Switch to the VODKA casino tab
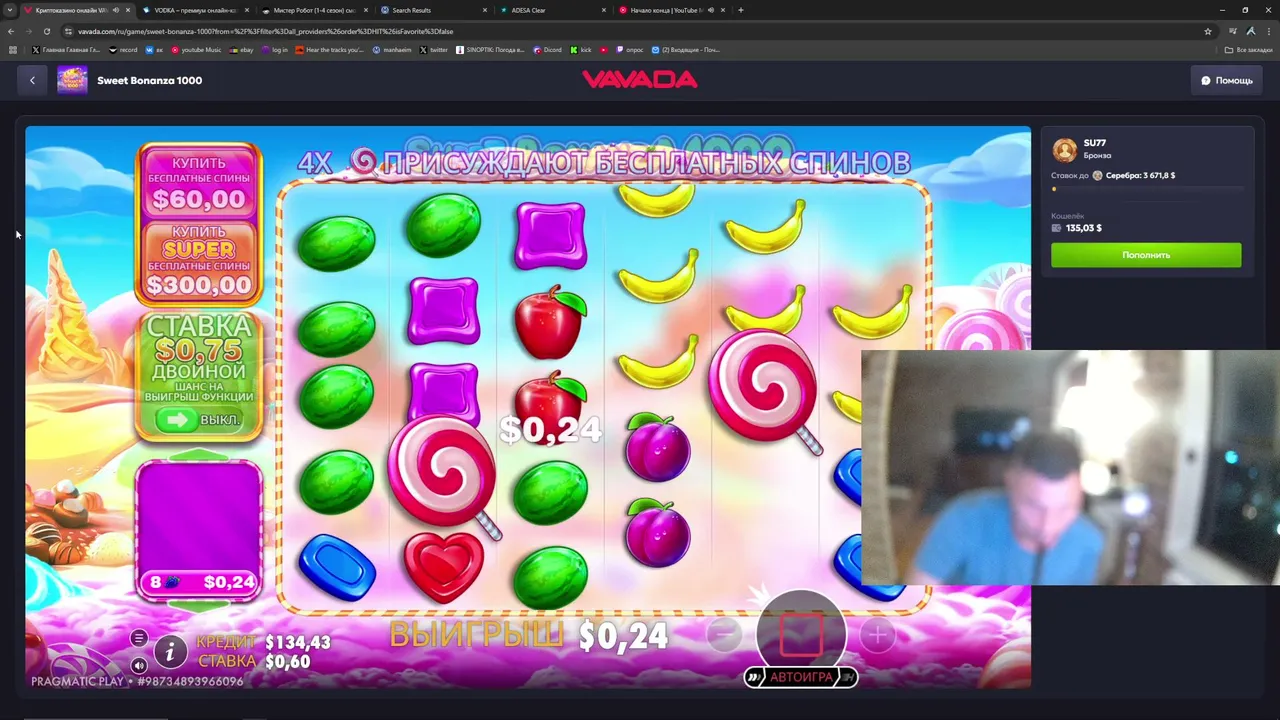This screenshot has height=720, width=1280. pyautogui.click(x=195, y=10)
